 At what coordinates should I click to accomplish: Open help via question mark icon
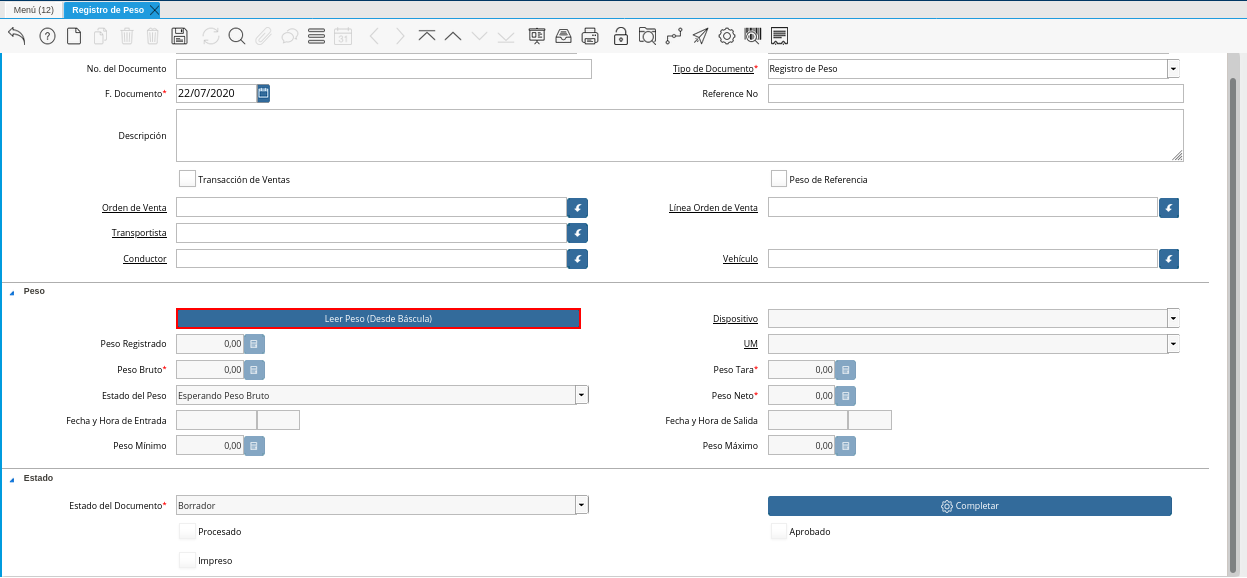click(x=47, y=36)
